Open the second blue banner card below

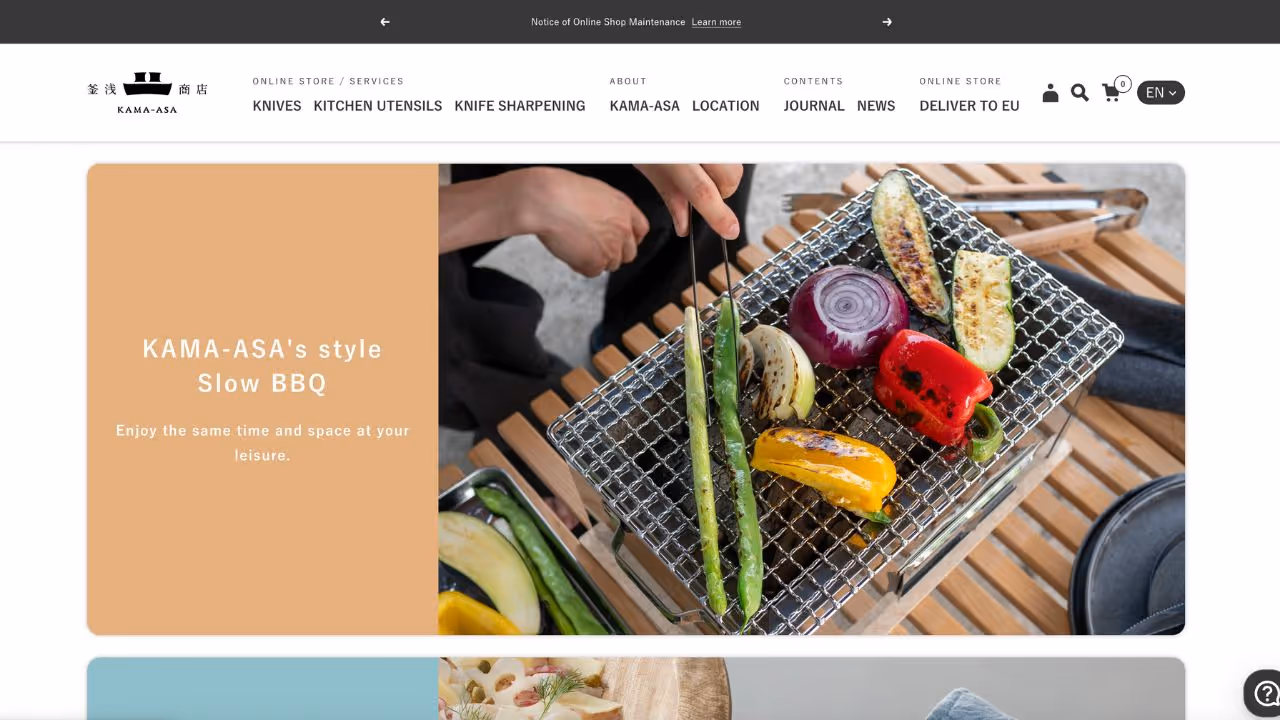point(636,688)
